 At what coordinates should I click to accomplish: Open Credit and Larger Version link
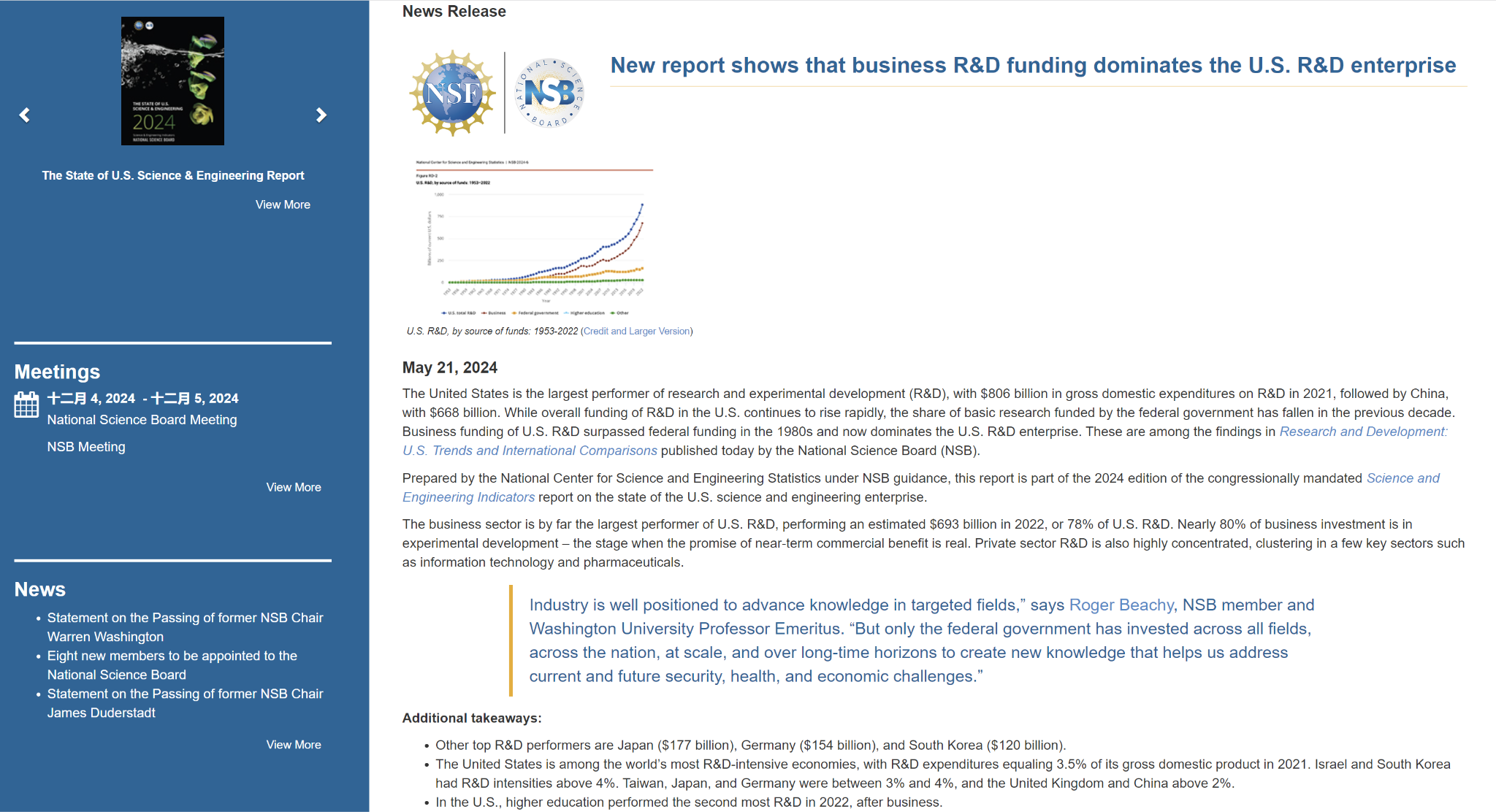(x=636, y=332)
